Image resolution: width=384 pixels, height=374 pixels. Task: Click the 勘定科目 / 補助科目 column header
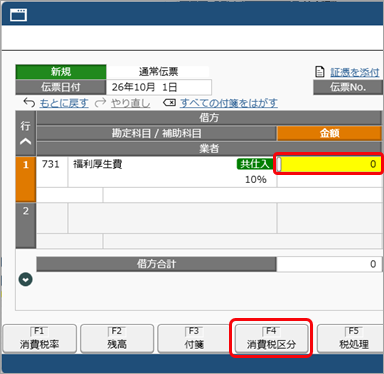156,133
